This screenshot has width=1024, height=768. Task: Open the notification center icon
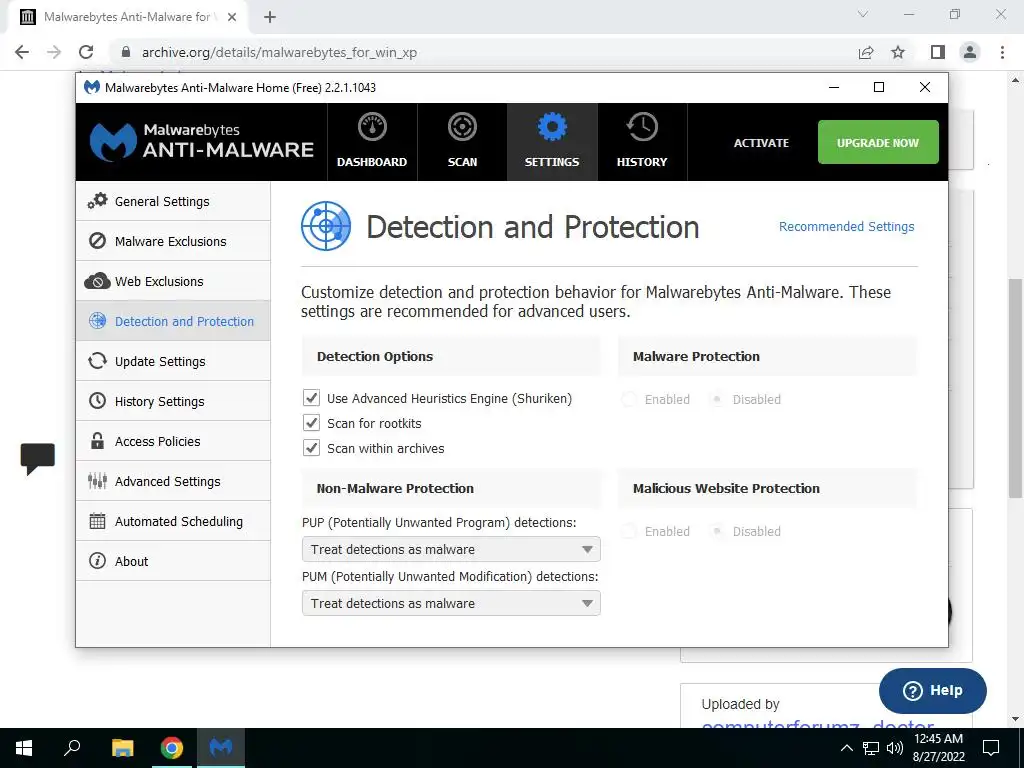pyautogui.click(x=991, y=748)
